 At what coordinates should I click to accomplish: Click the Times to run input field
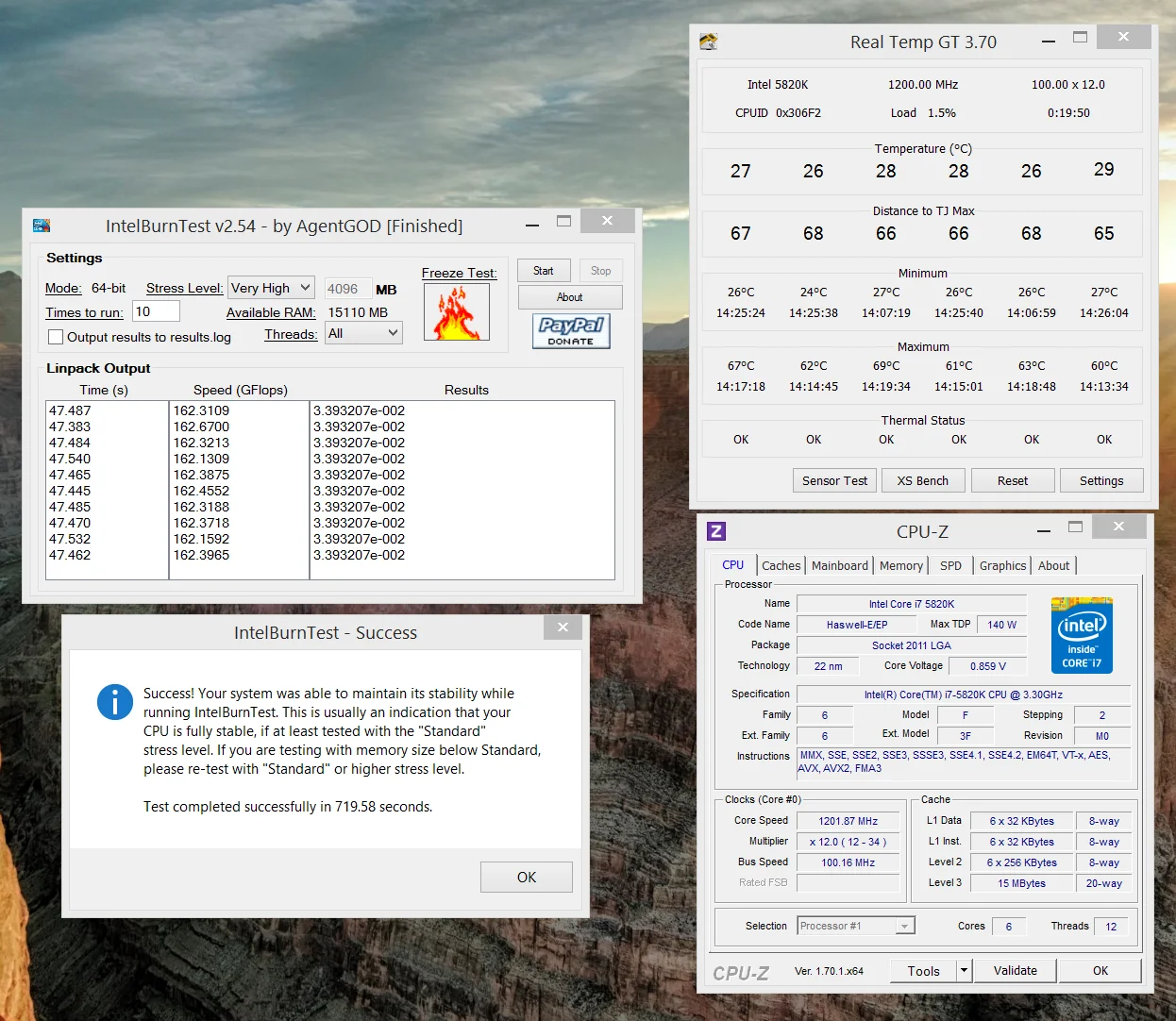(x=156, y=311)
